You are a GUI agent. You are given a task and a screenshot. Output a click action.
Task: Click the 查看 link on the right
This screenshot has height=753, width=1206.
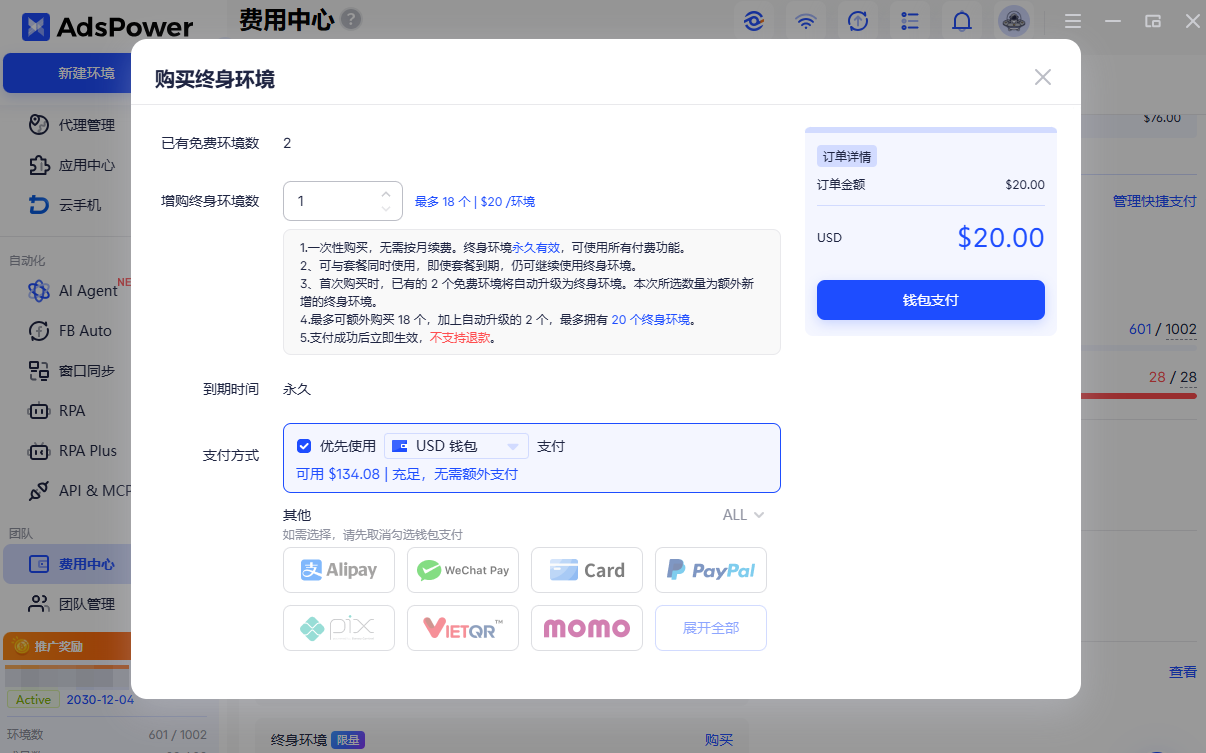point(1183,672)
